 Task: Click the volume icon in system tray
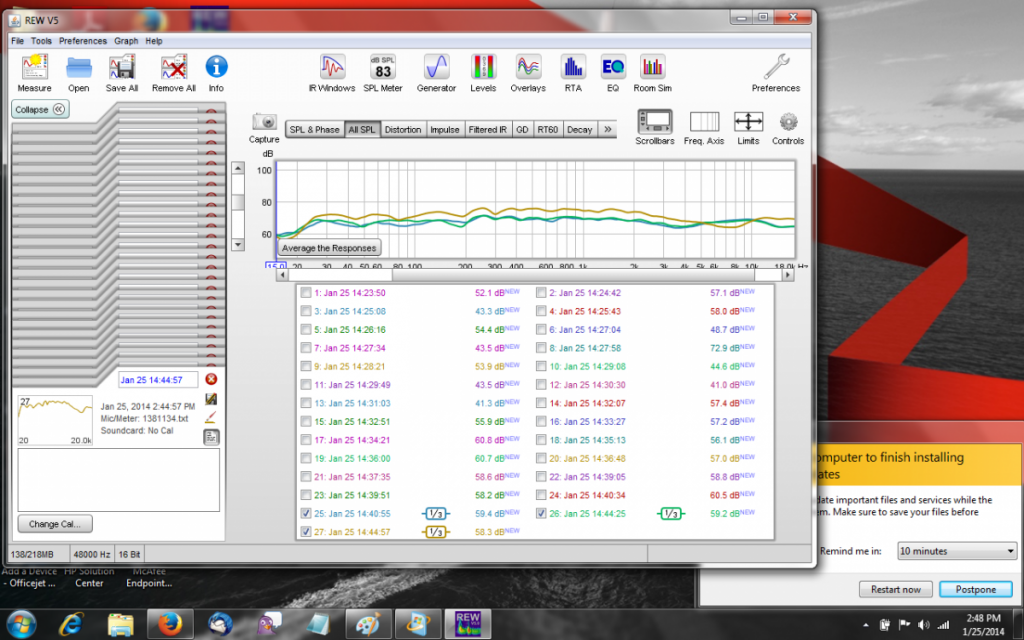[923, 625]
